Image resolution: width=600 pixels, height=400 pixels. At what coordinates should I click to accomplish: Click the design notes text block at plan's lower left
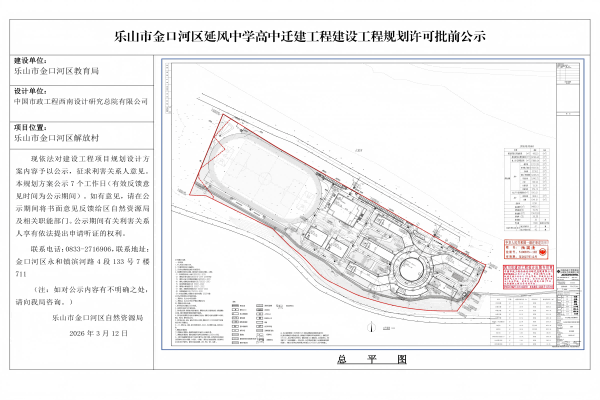click(199, 299)
